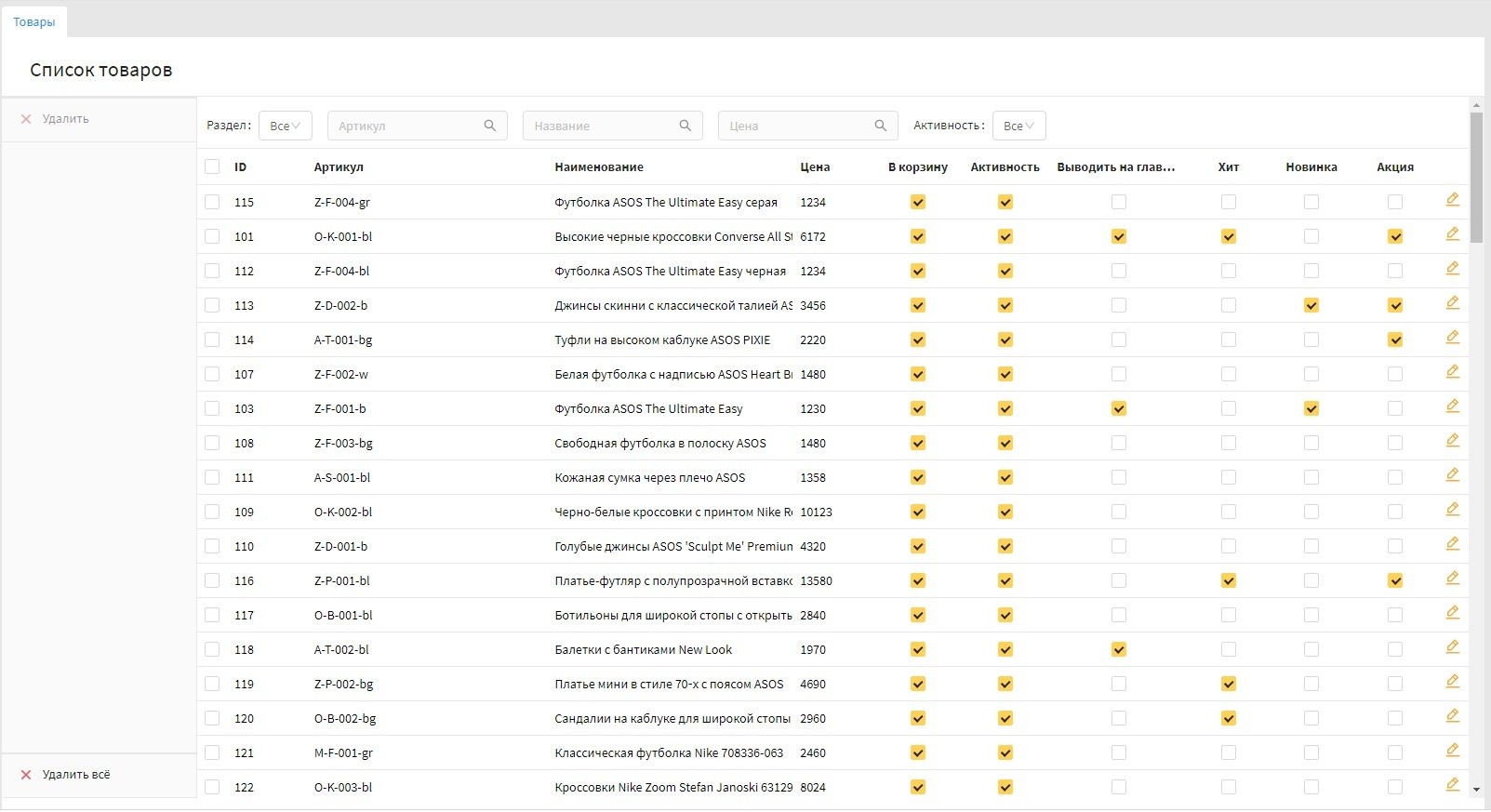Expand the Активность dropdown filter

pyautogui.click(x=1018, y=126)
